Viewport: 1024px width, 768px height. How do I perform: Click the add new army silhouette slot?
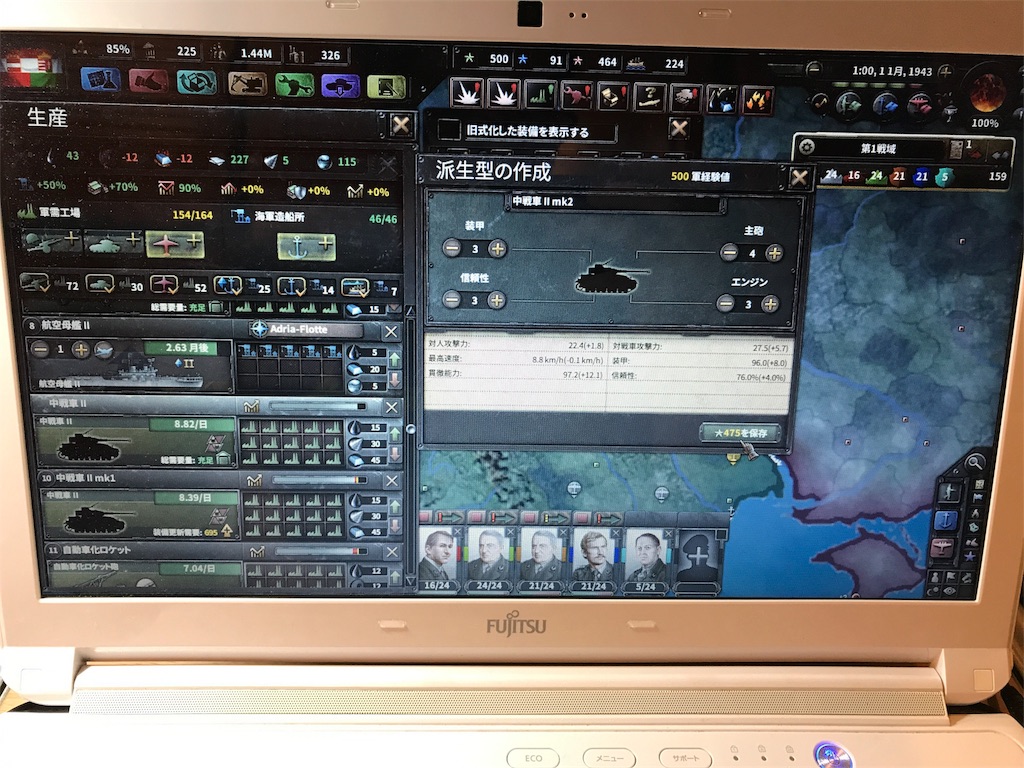[x=698, y=556]
